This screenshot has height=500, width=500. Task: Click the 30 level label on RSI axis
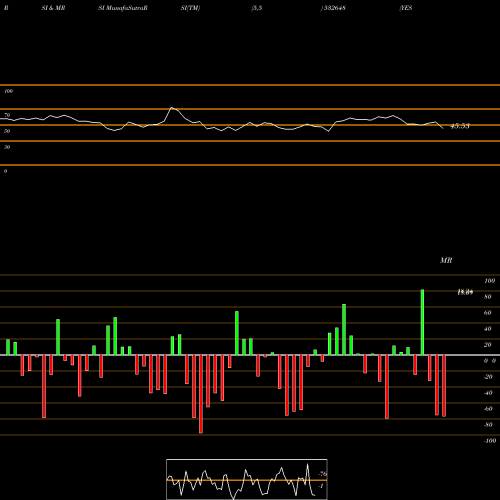7,147
